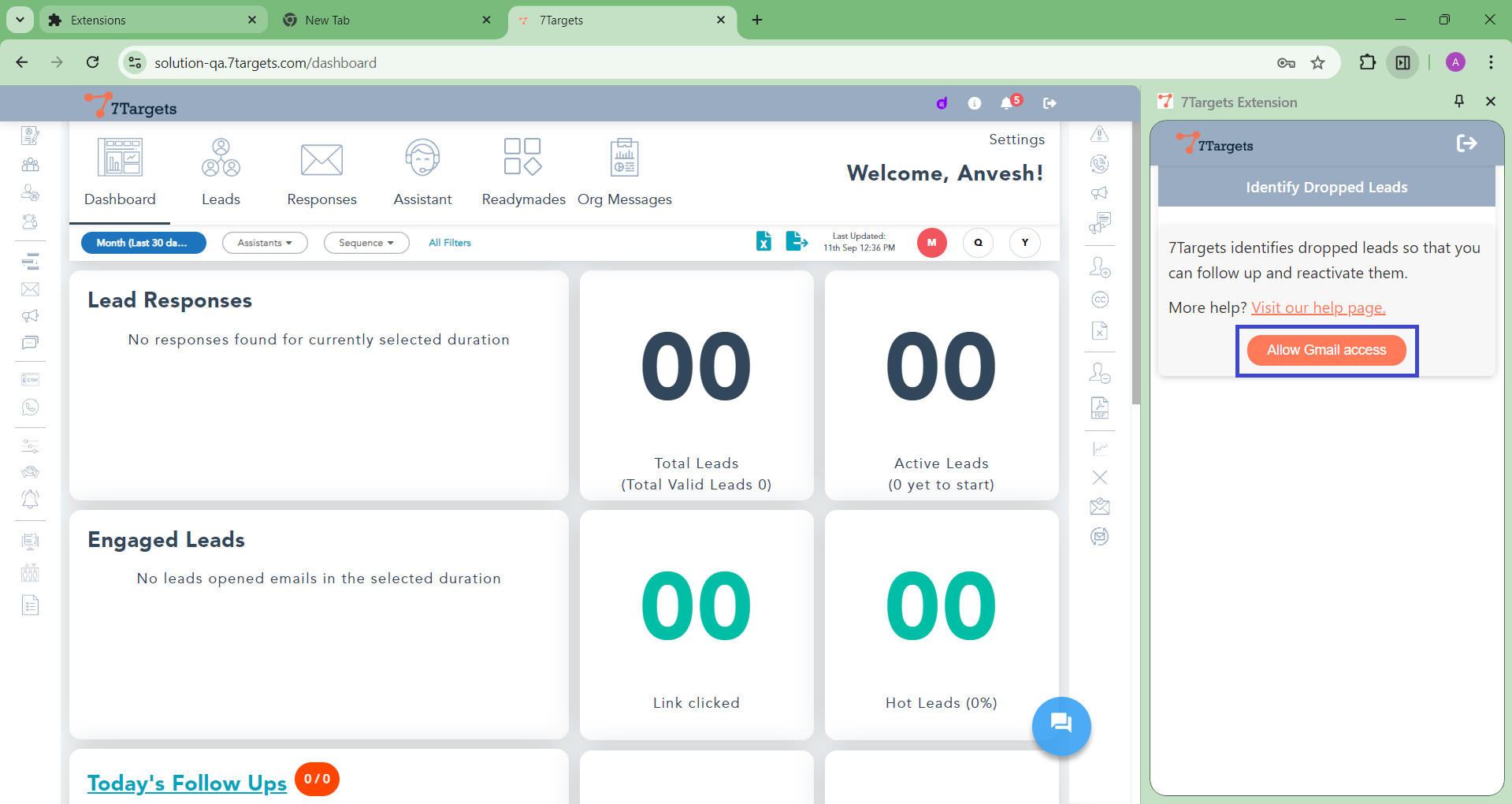Open the Assistant headset icon
Screen dimensions: 1512x804
coord(422,158)
